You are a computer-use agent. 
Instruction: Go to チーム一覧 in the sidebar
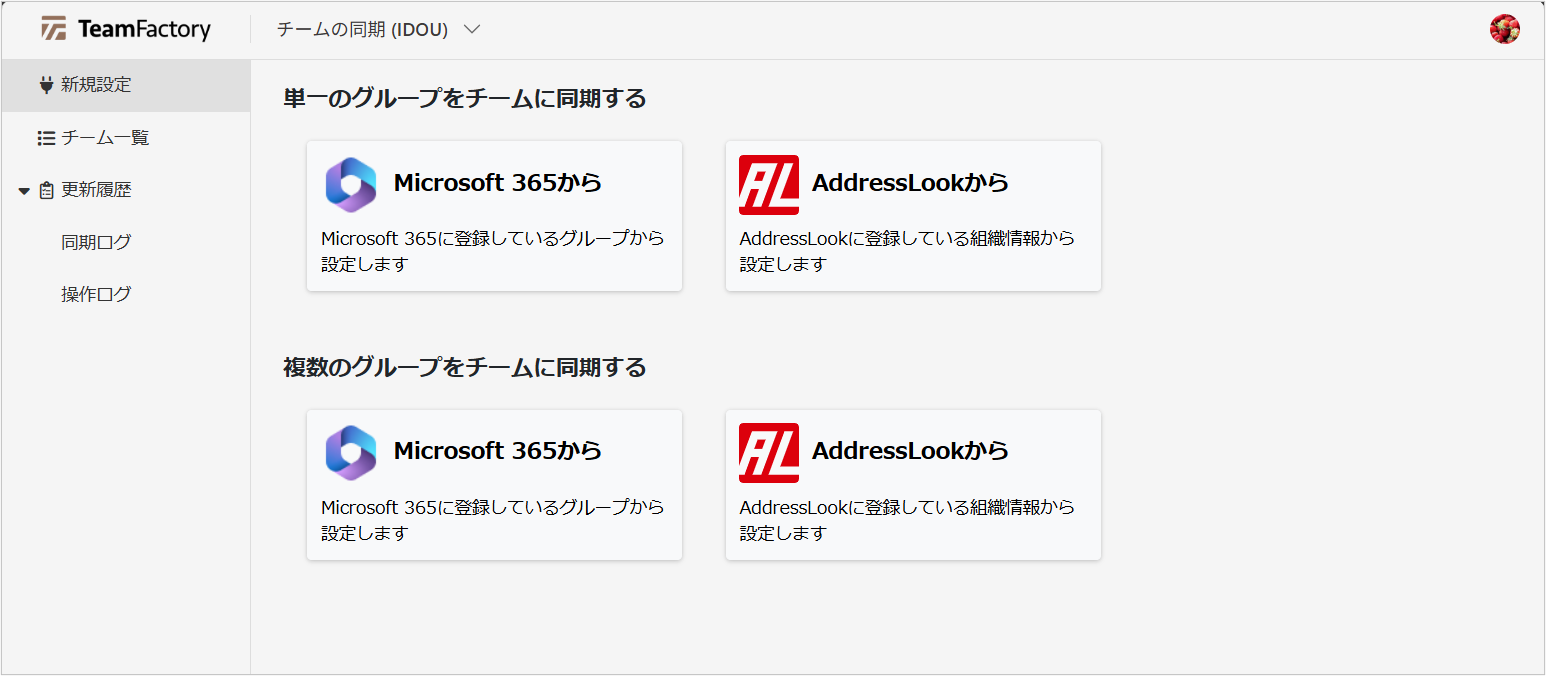[x=105, y=138]
